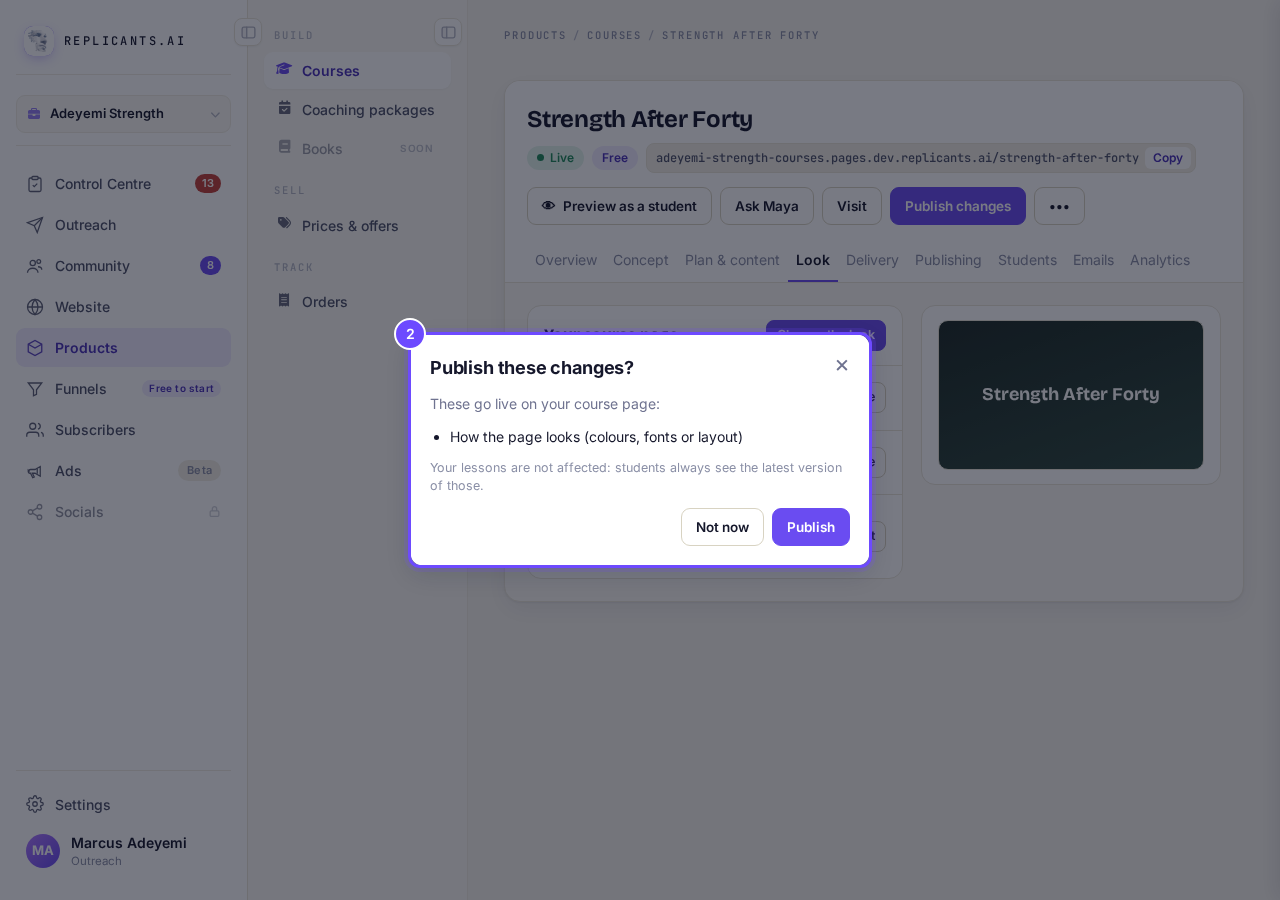Click the Ask Maya button
This screenshot has width=1280, height=900.
coord(767,206)
